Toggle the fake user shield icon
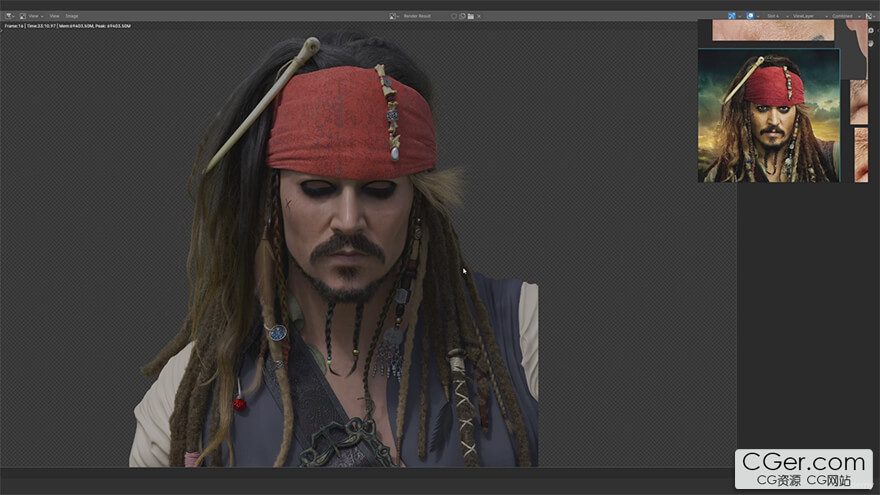Screen dimensions: 880x495 point(454,16)
